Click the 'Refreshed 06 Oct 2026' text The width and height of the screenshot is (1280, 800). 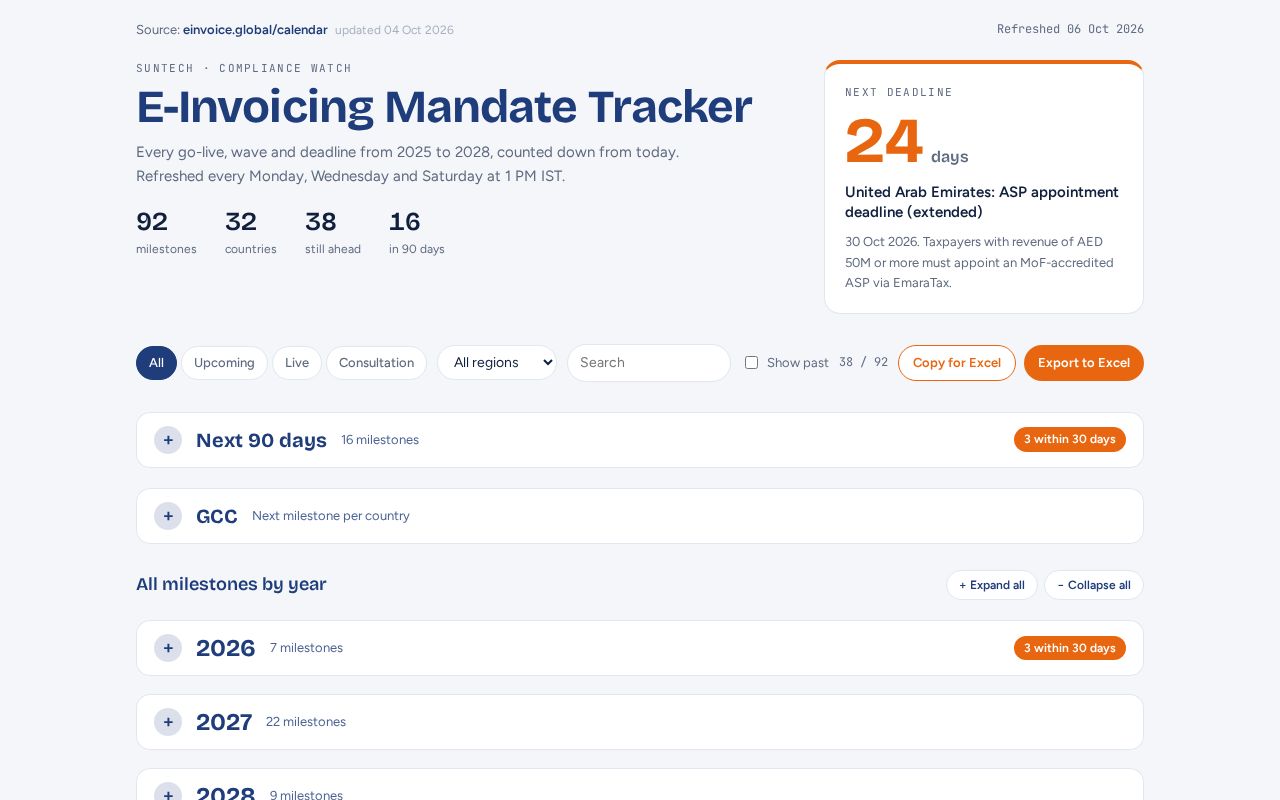point(1070,29)
